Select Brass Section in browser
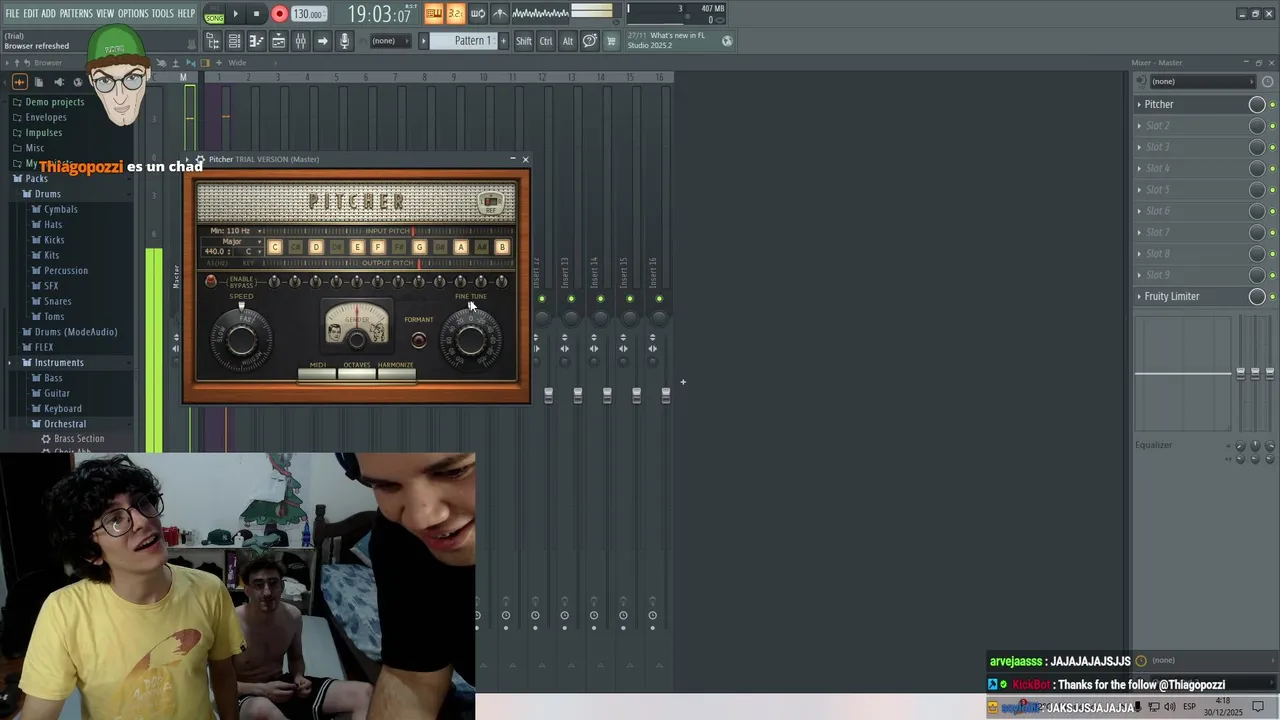1280x720 pixels. [x=79, y=439]
